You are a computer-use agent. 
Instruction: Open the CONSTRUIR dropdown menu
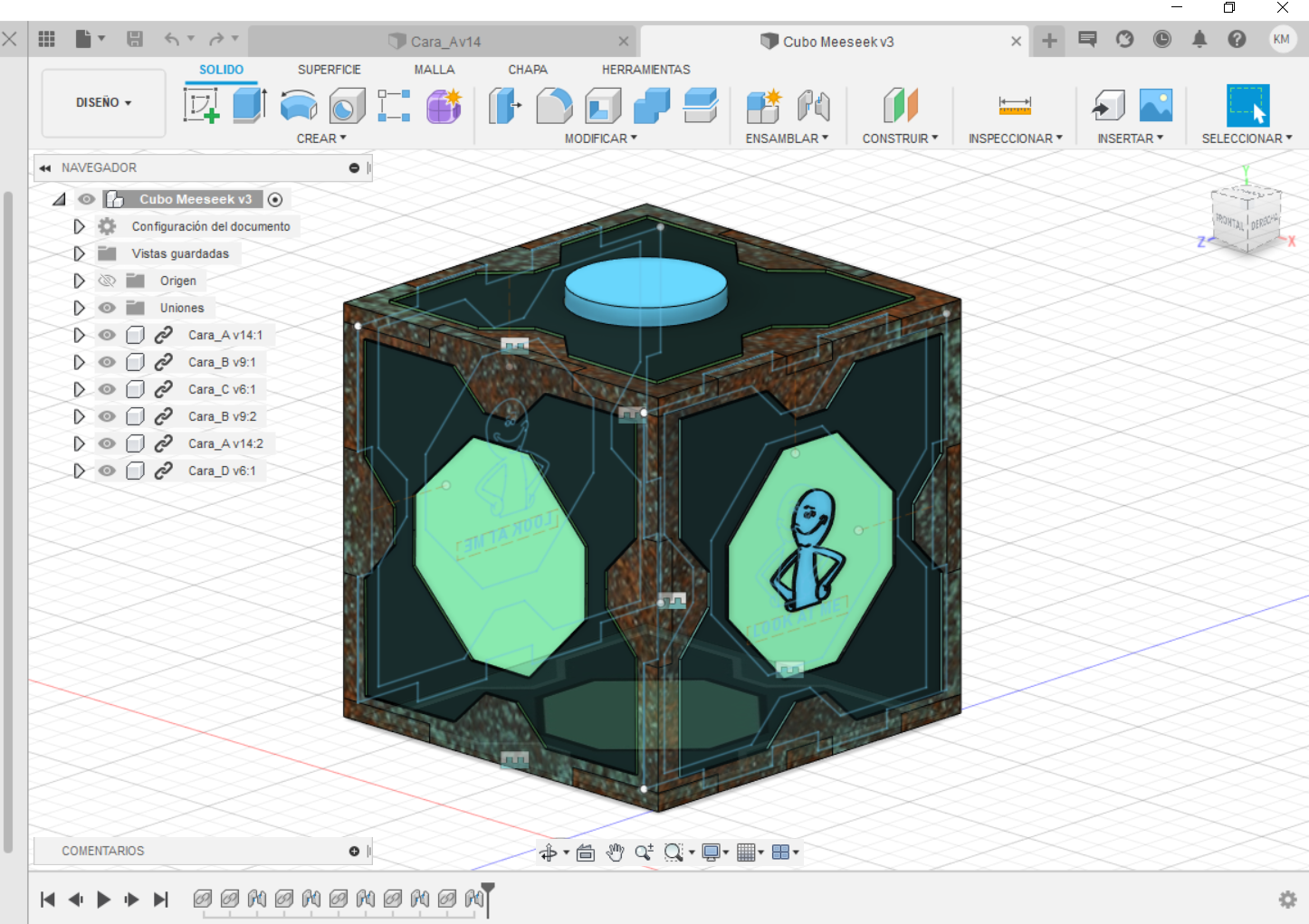tap(900, 138)
